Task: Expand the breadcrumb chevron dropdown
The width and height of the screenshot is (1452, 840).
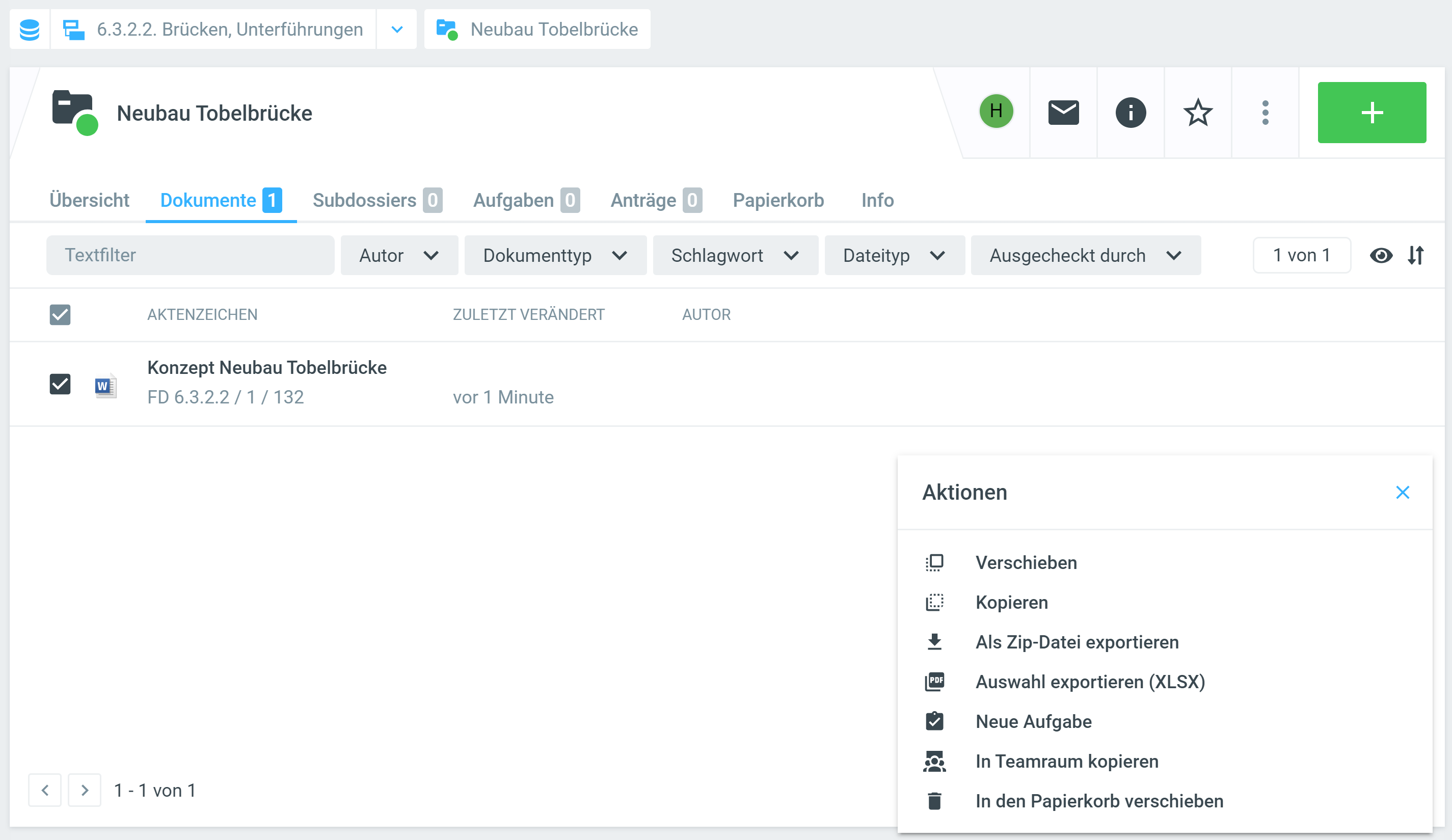Action: click(397, 30)
